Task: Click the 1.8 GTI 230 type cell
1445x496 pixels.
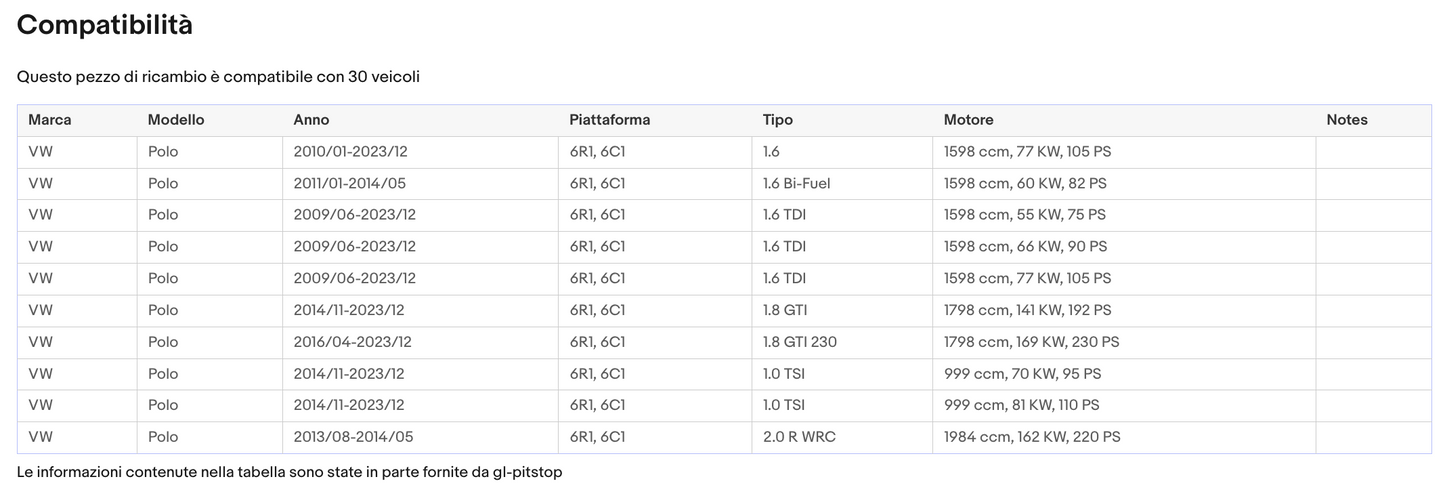Action: [x=799, y=342]
